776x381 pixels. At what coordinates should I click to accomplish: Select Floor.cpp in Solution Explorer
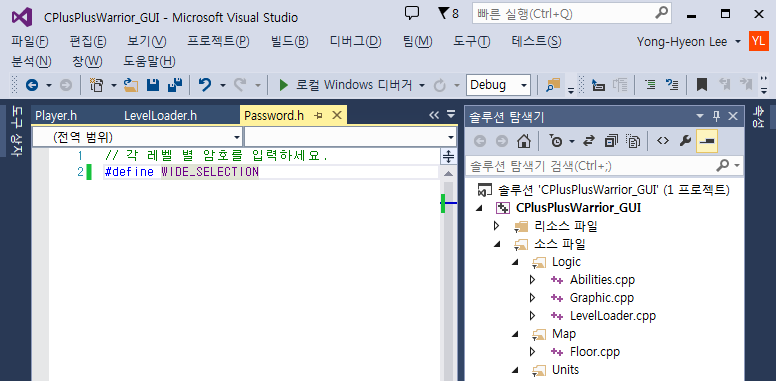coord(594,352)
